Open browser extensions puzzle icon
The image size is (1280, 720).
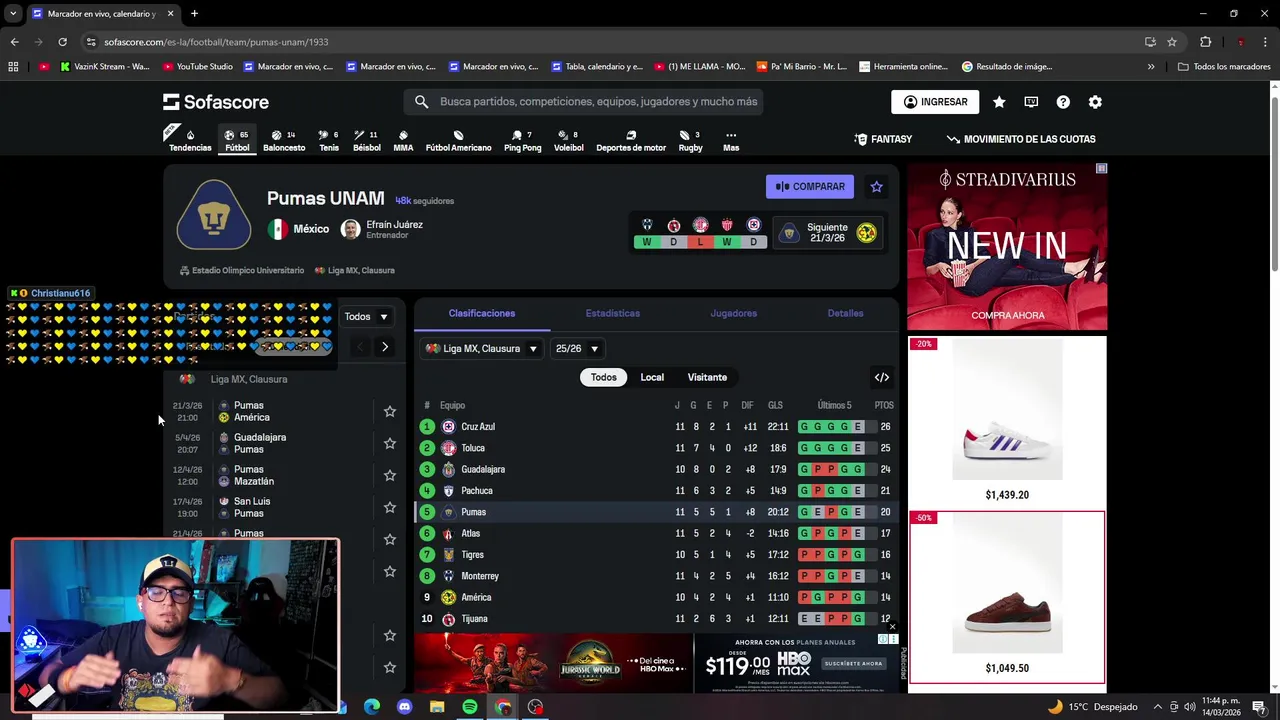click(1206, 42)
